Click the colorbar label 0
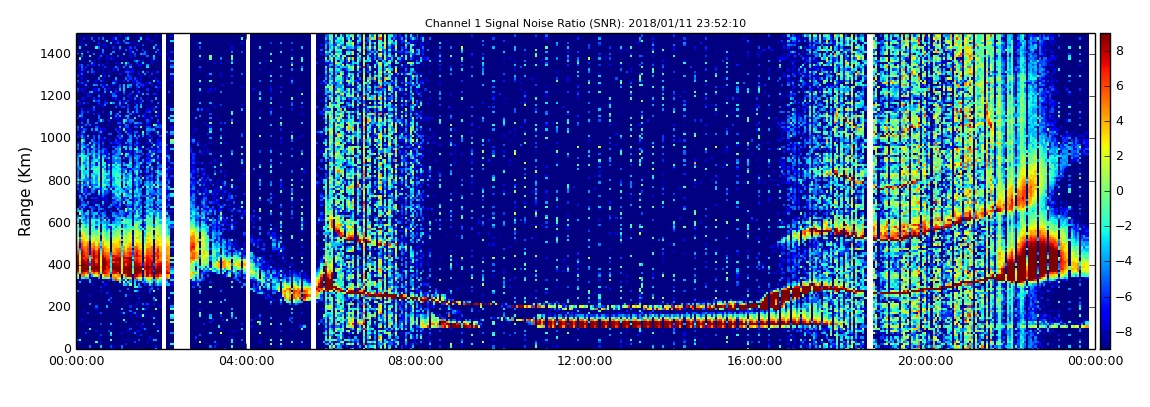Screen dimensions: 1150x407 tap(1120, 191)
